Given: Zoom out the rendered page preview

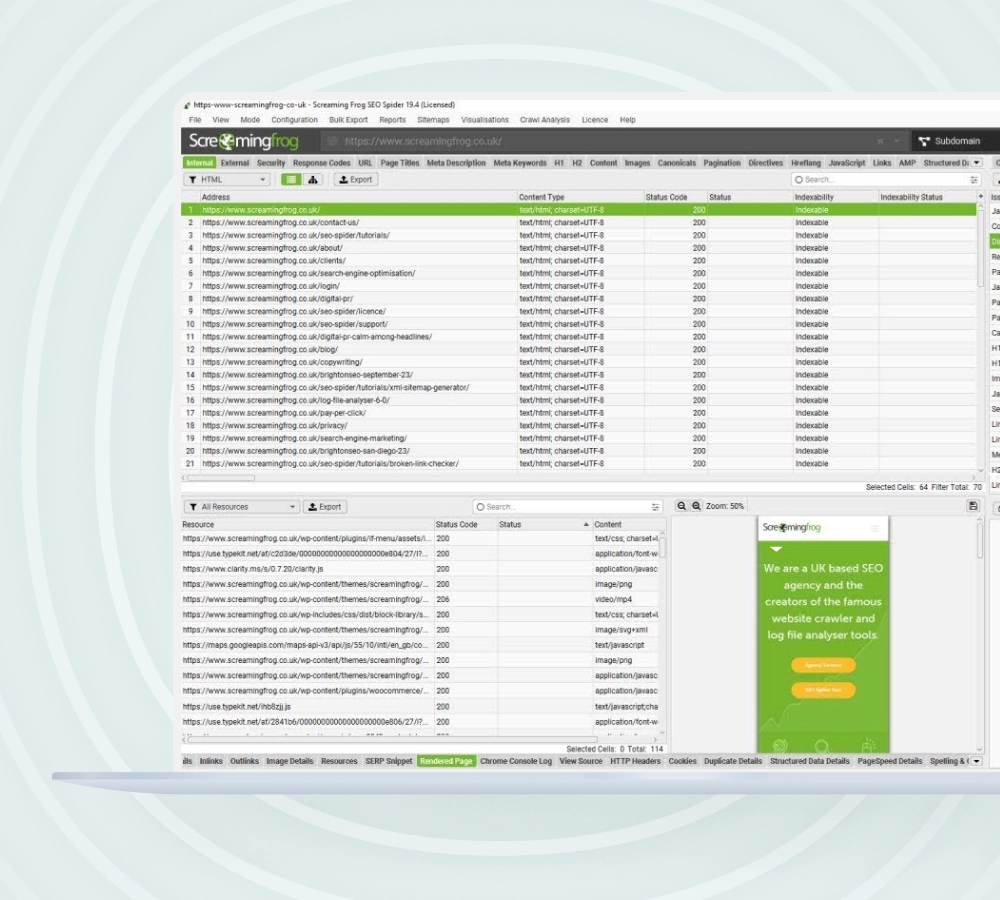Looking at the screenshot, I should click(682, 506).
